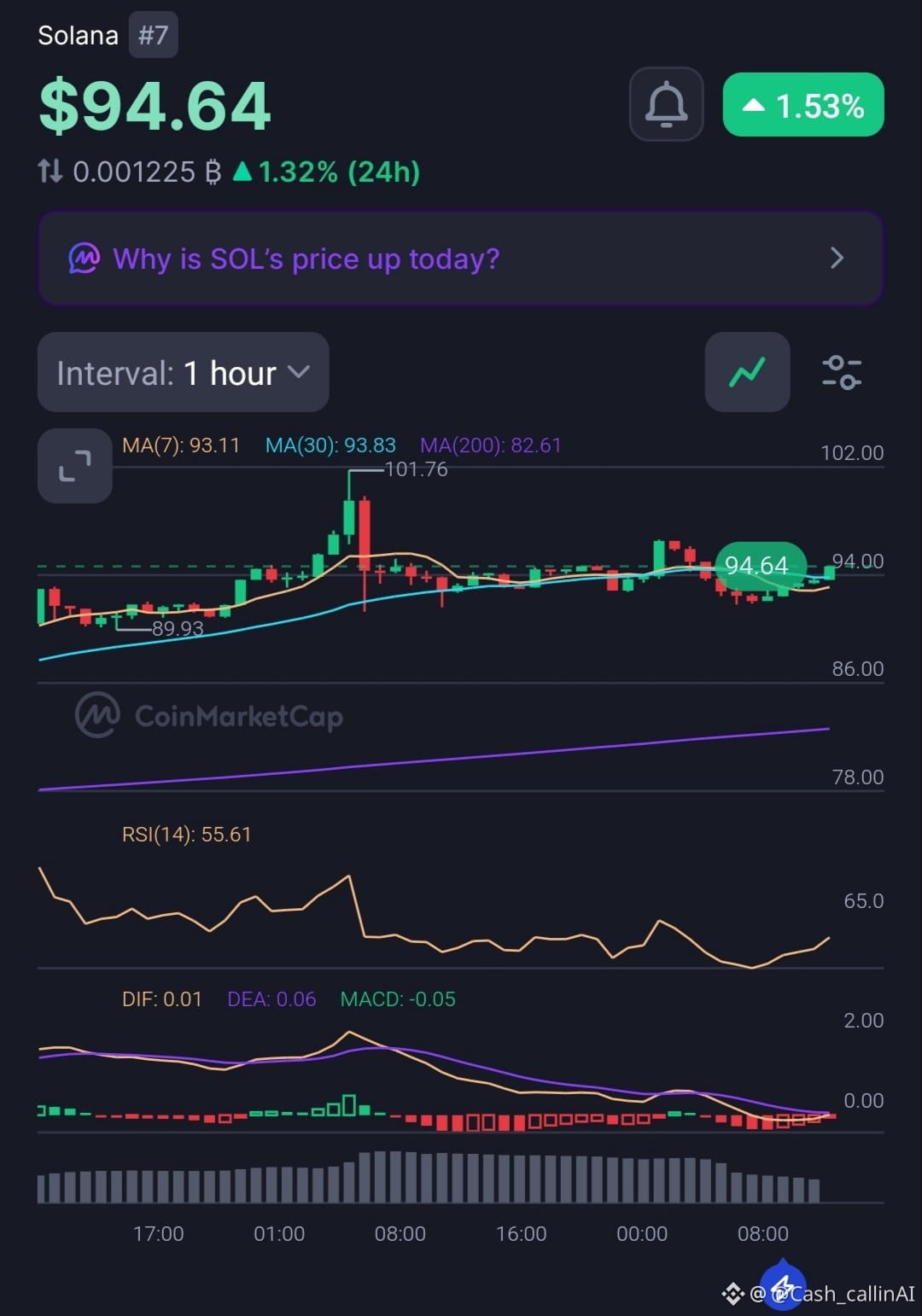Tap the BTC/USD swap arrows icon
This screenshot has width=922, height=1316.
click(50, 172)
